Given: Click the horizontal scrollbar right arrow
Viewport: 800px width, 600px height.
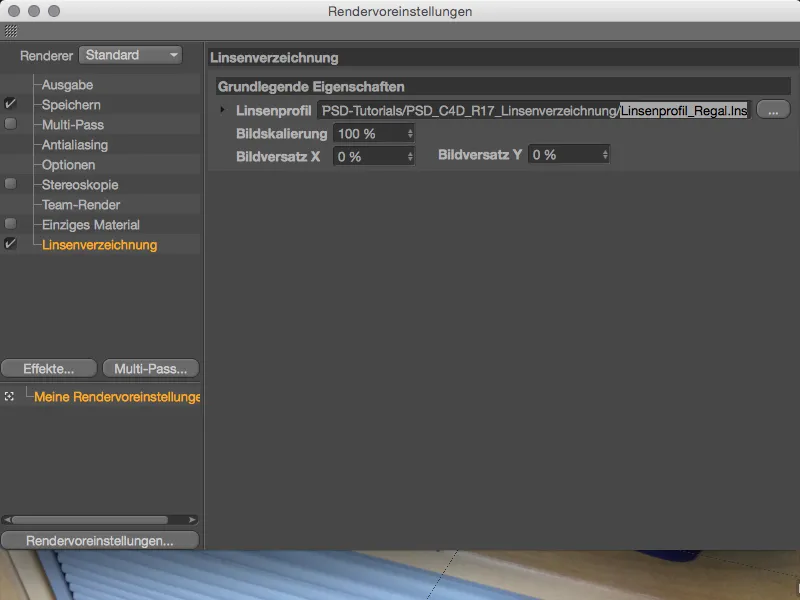Looking at the screenshot, I should click(x=192, y=520).
